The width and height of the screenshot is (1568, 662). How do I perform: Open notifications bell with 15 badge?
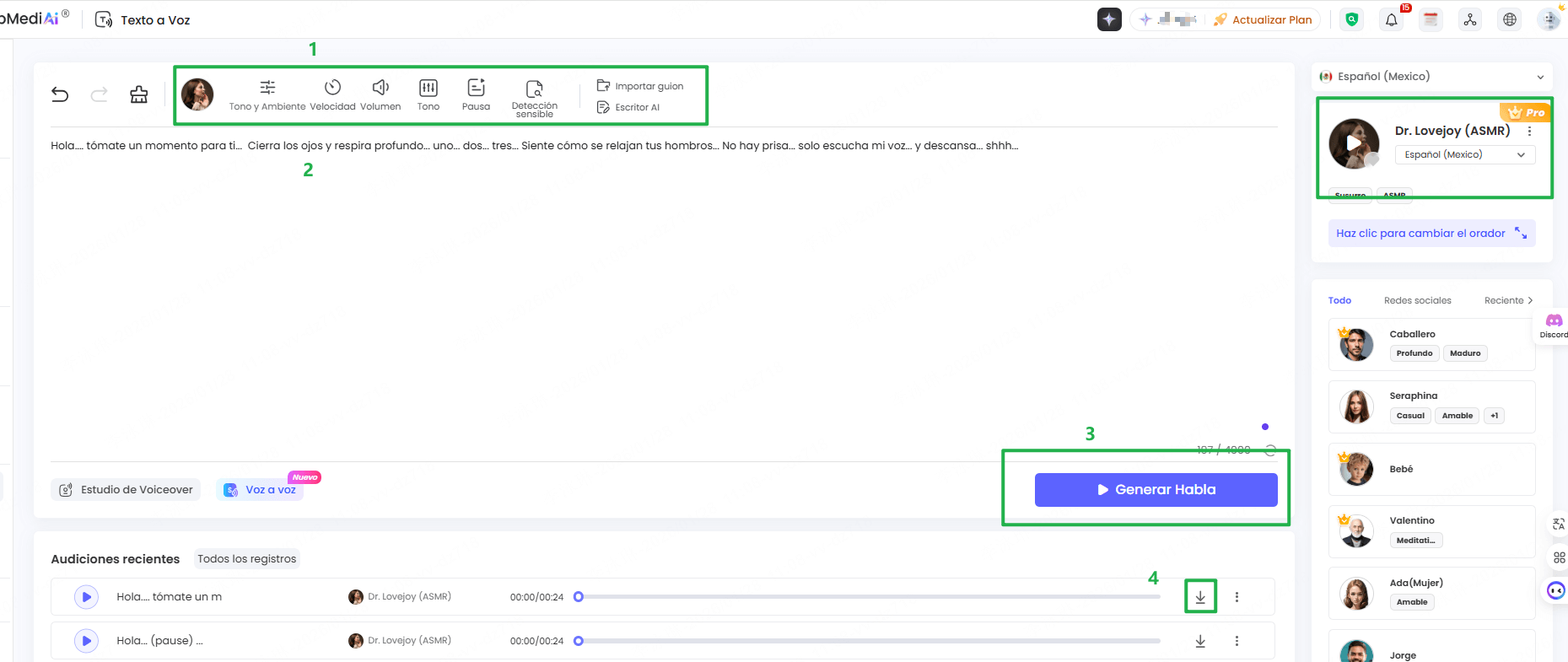coord(1392,19)
